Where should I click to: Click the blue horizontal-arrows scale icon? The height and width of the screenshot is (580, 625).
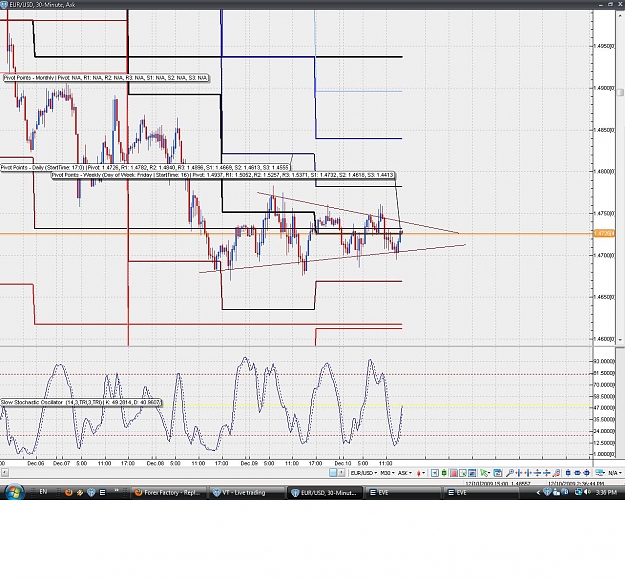click(578, 473)
